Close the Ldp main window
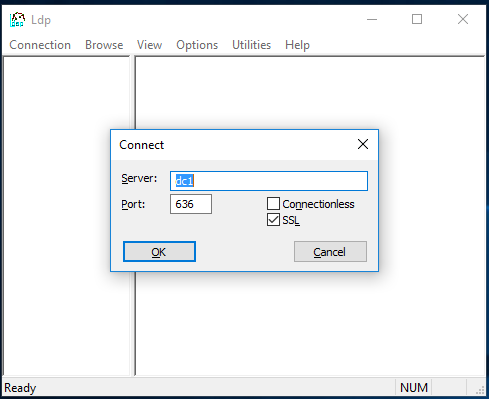489x399 pixels. click(463, 19)
